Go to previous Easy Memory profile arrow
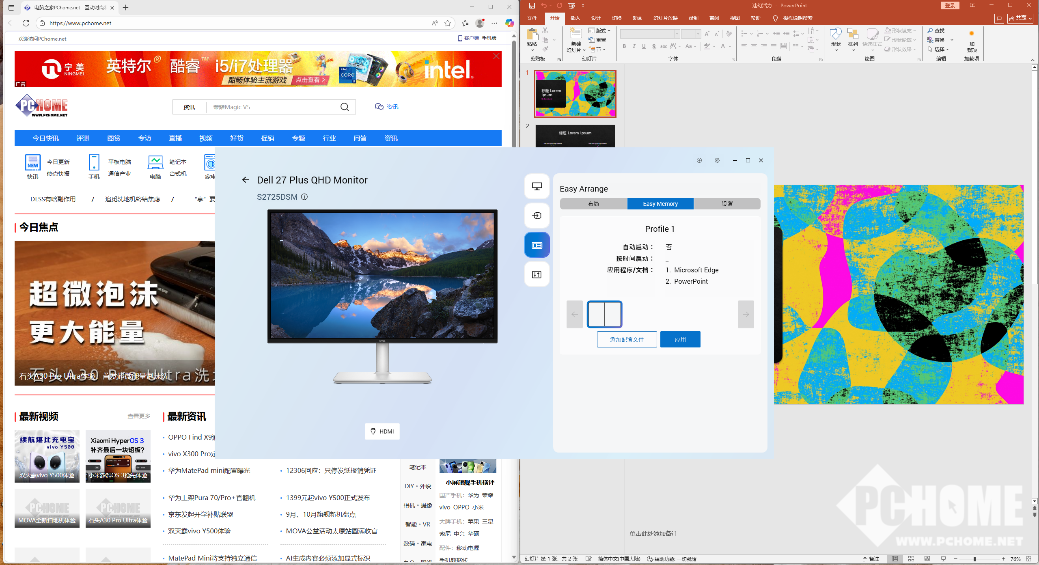 [x=574, y=314]
